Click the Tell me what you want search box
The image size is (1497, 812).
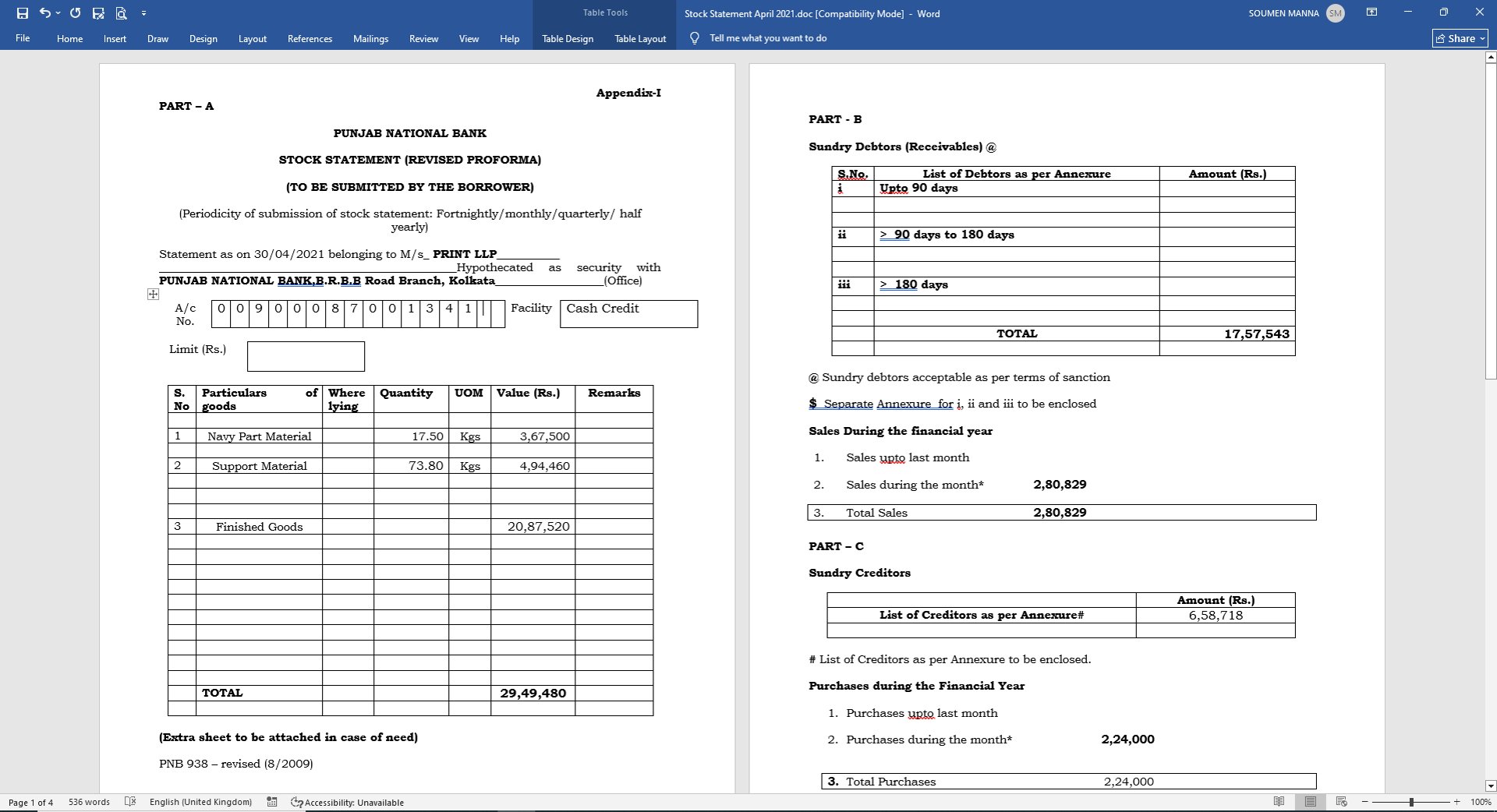tap(768, 38)
